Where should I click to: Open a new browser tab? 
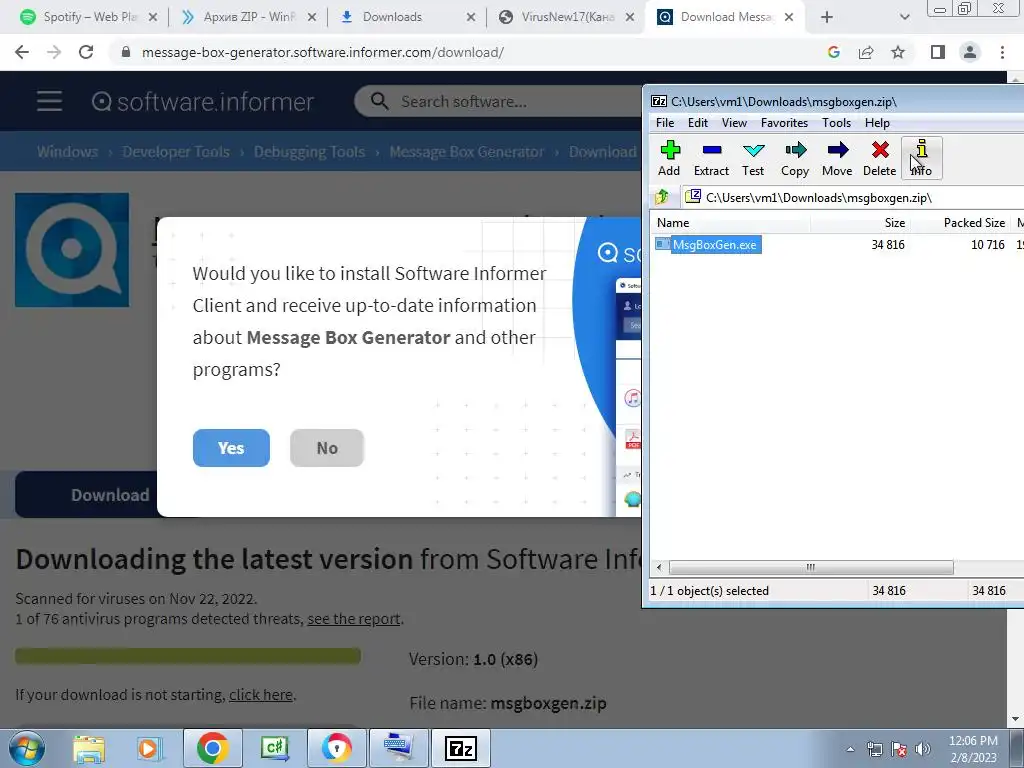pos(827,17)
